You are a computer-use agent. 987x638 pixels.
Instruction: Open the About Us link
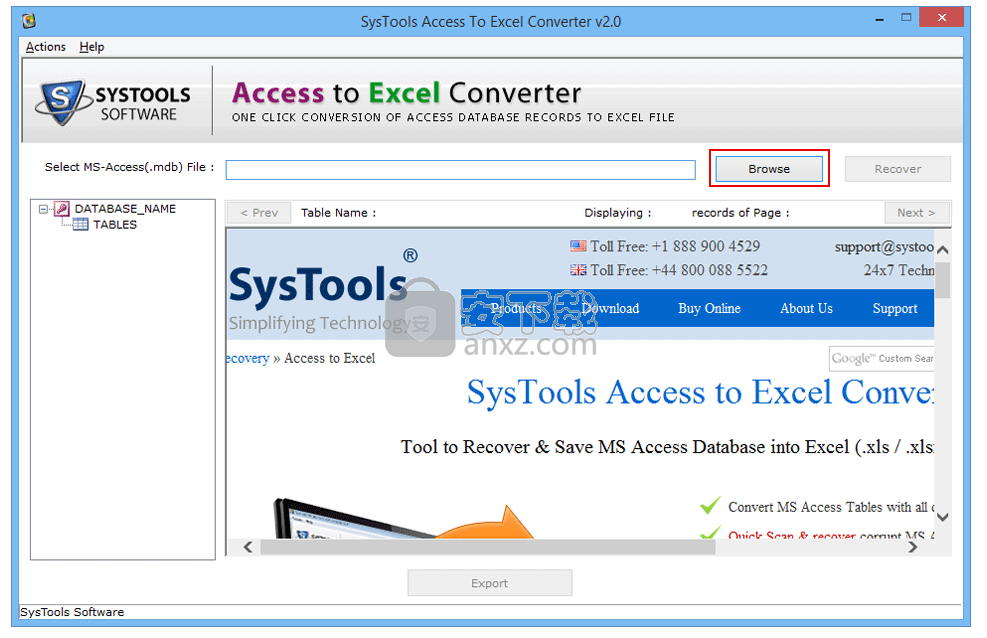(x=806, y=308)
